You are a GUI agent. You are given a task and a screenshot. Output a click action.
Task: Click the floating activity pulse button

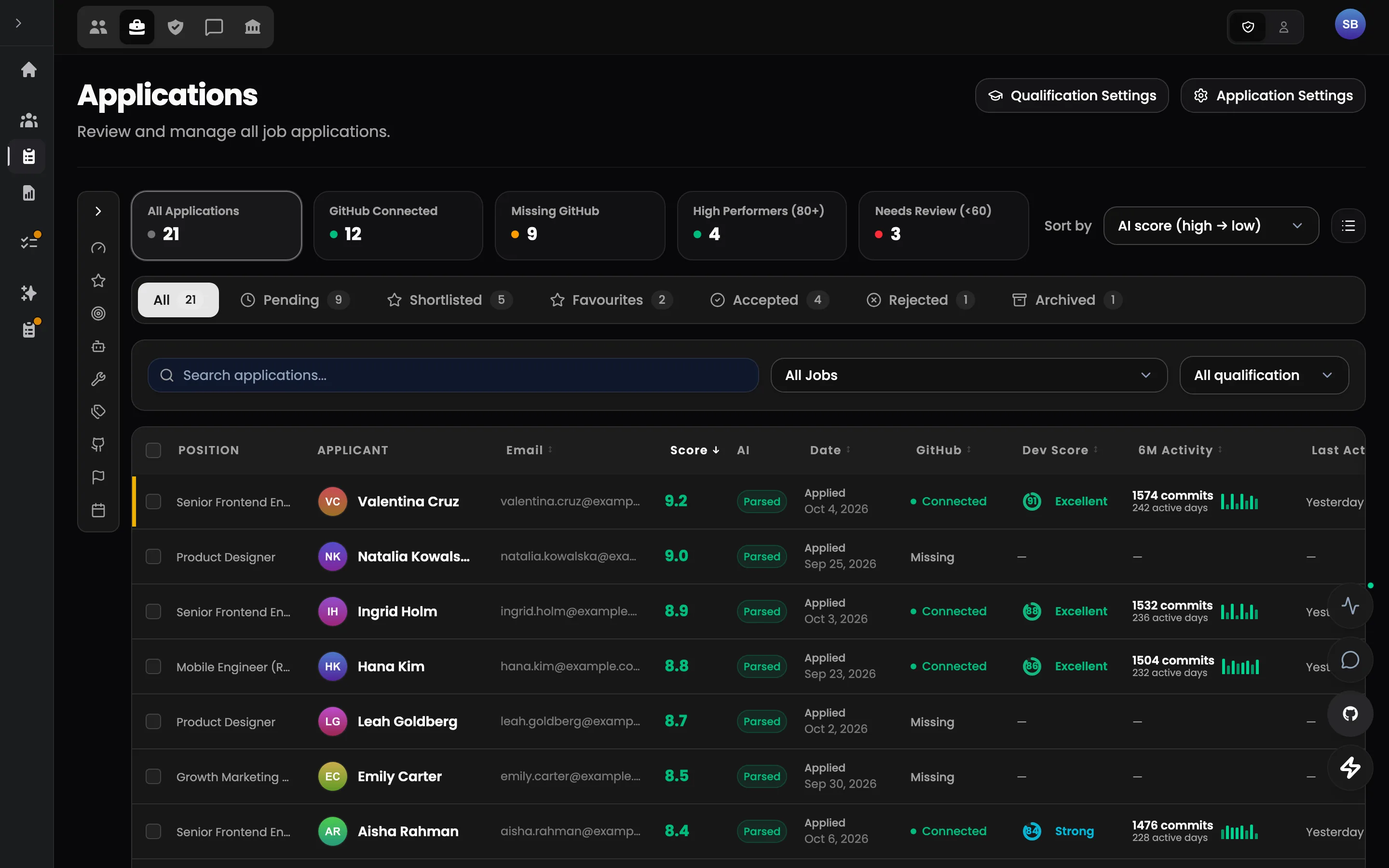(x=1350, y=606)
